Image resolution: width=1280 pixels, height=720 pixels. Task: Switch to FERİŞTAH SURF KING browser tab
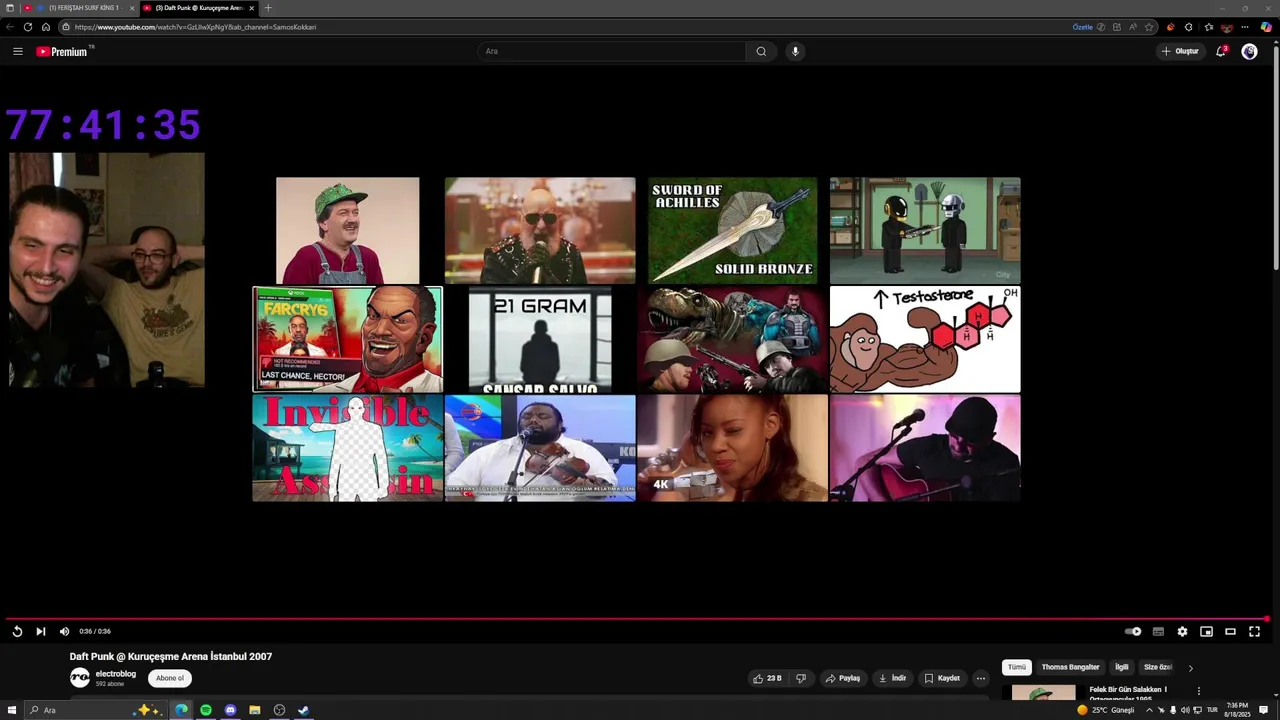point(80,8)
